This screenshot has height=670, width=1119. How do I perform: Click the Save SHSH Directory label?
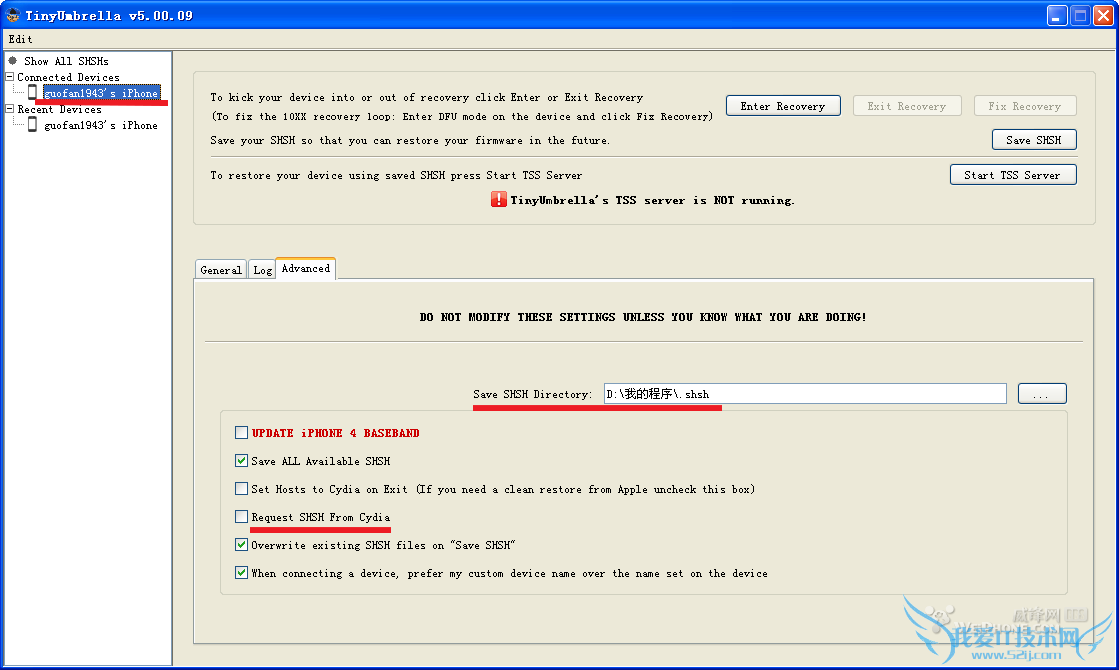532,394
